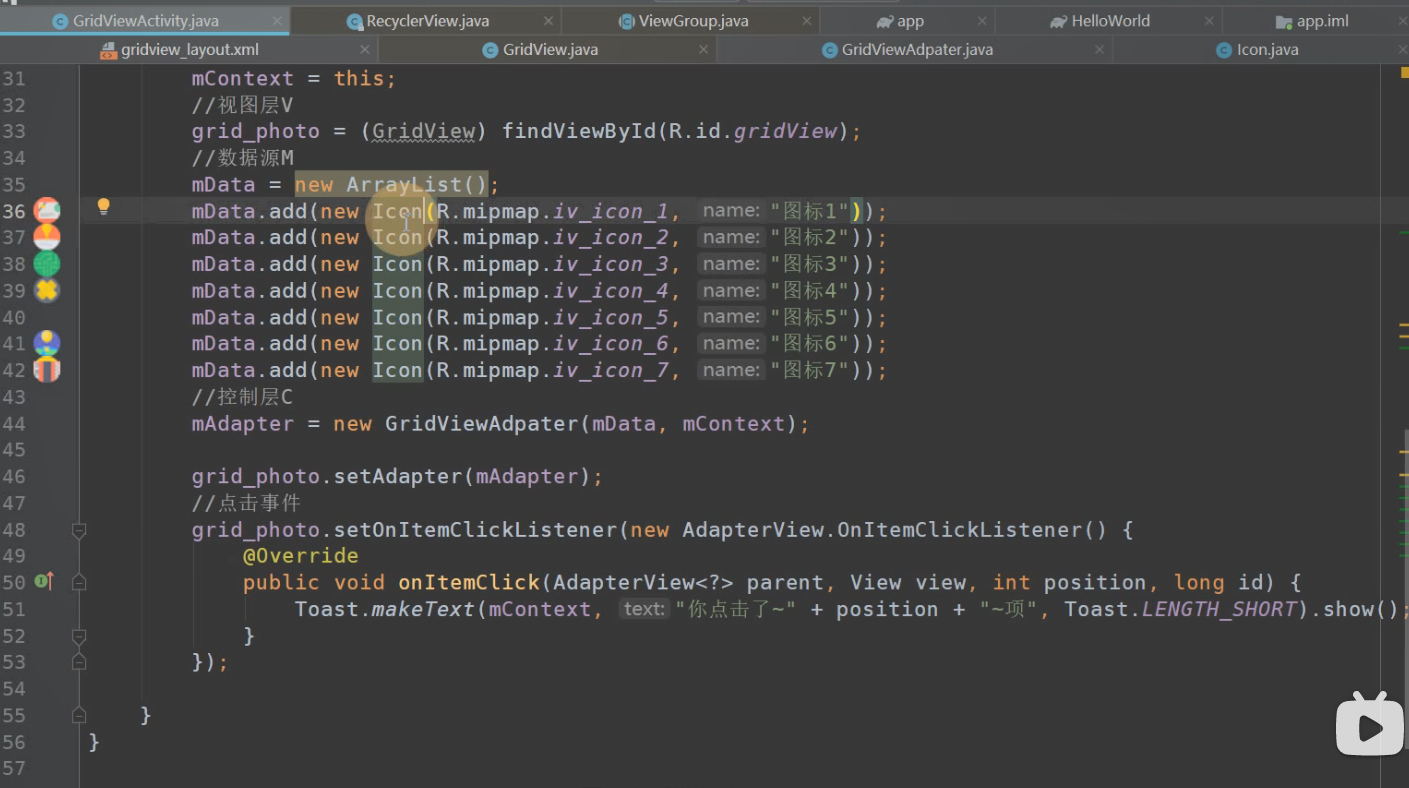The width and height of the screenshot is (1409, 788).
Task: Click the class icon on the GridViewAdpater.java tab
Action: 829,50
